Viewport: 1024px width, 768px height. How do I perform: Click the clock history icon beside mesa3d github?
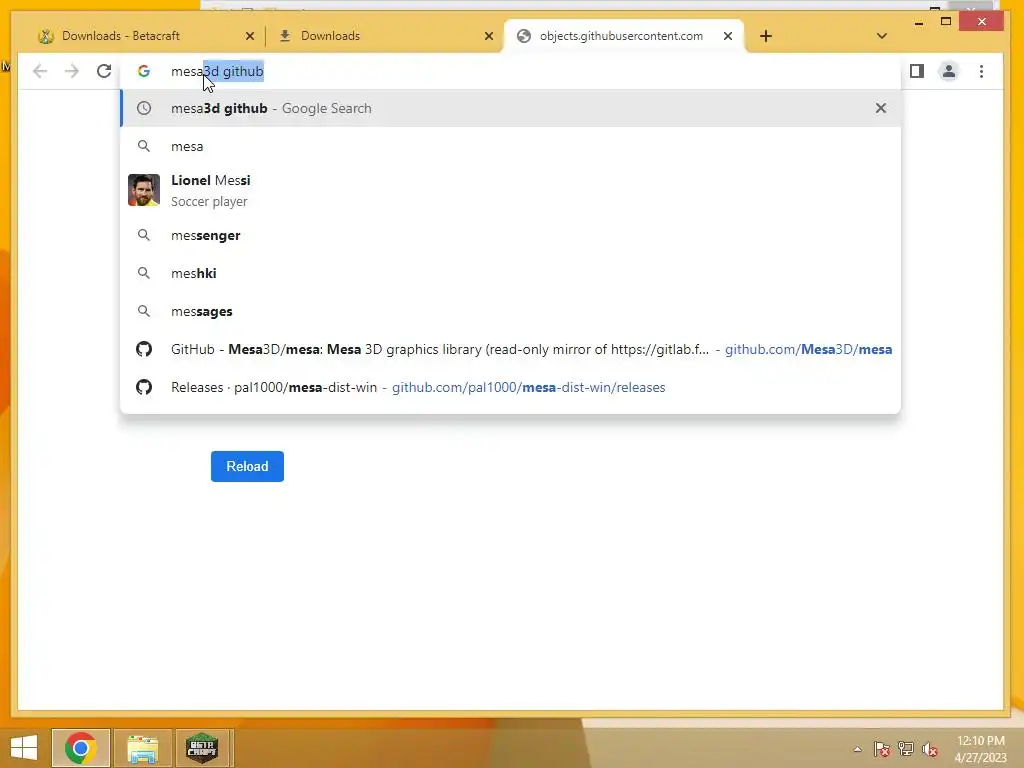144,108
